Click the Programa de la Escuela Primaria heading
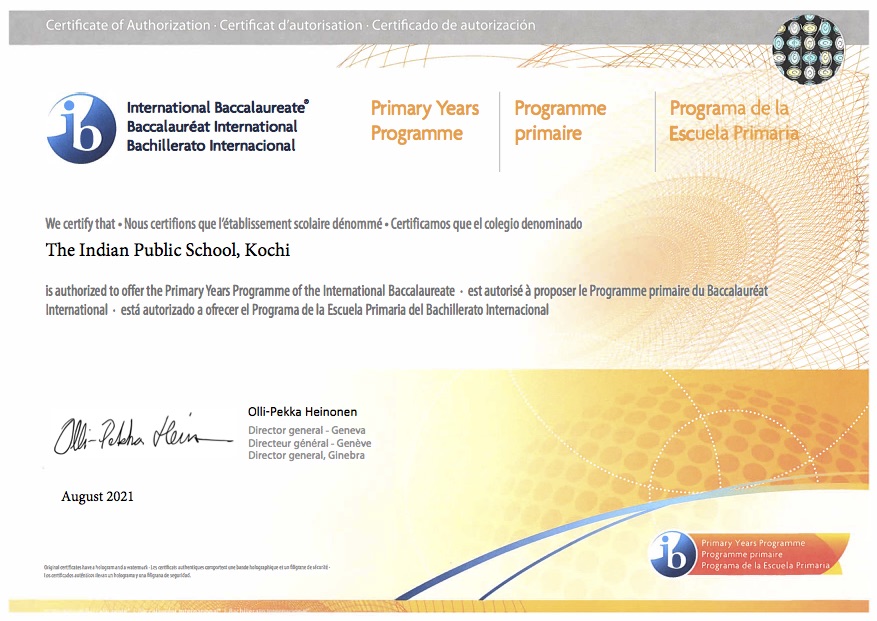This screenshot has height=621, width=877. coord(733,121)
